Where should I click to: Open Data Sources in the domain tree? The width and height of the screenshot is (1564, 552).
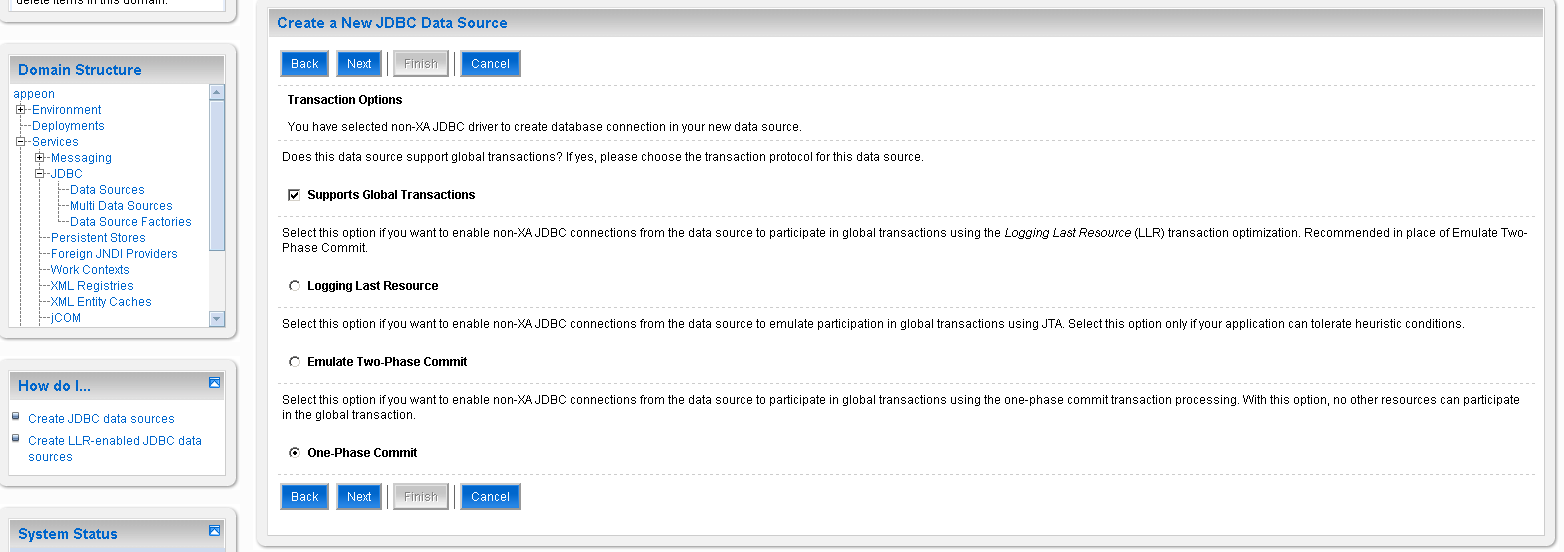pyautogui.click(x=107, y=190)
